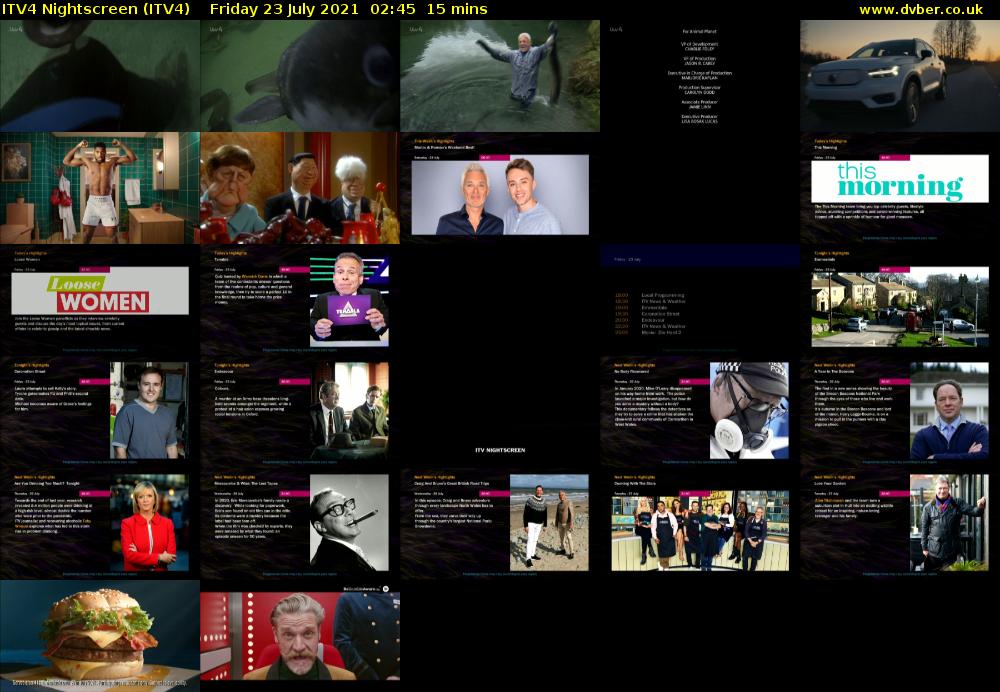Open the white car at sunset thumbnail
Viewport: 1000px width, 692px height.
click(900, 76)
